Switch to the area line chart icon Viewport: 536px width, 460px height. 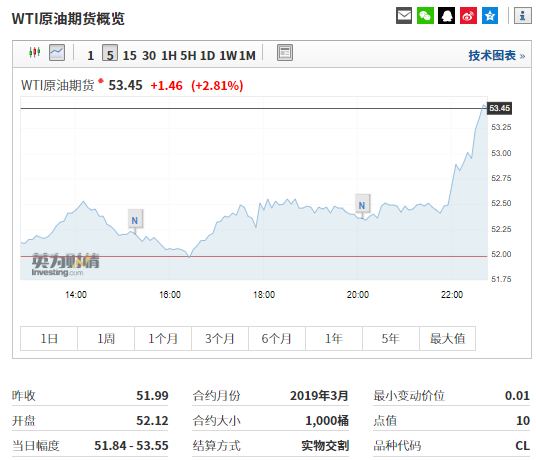tap(57, 53)
